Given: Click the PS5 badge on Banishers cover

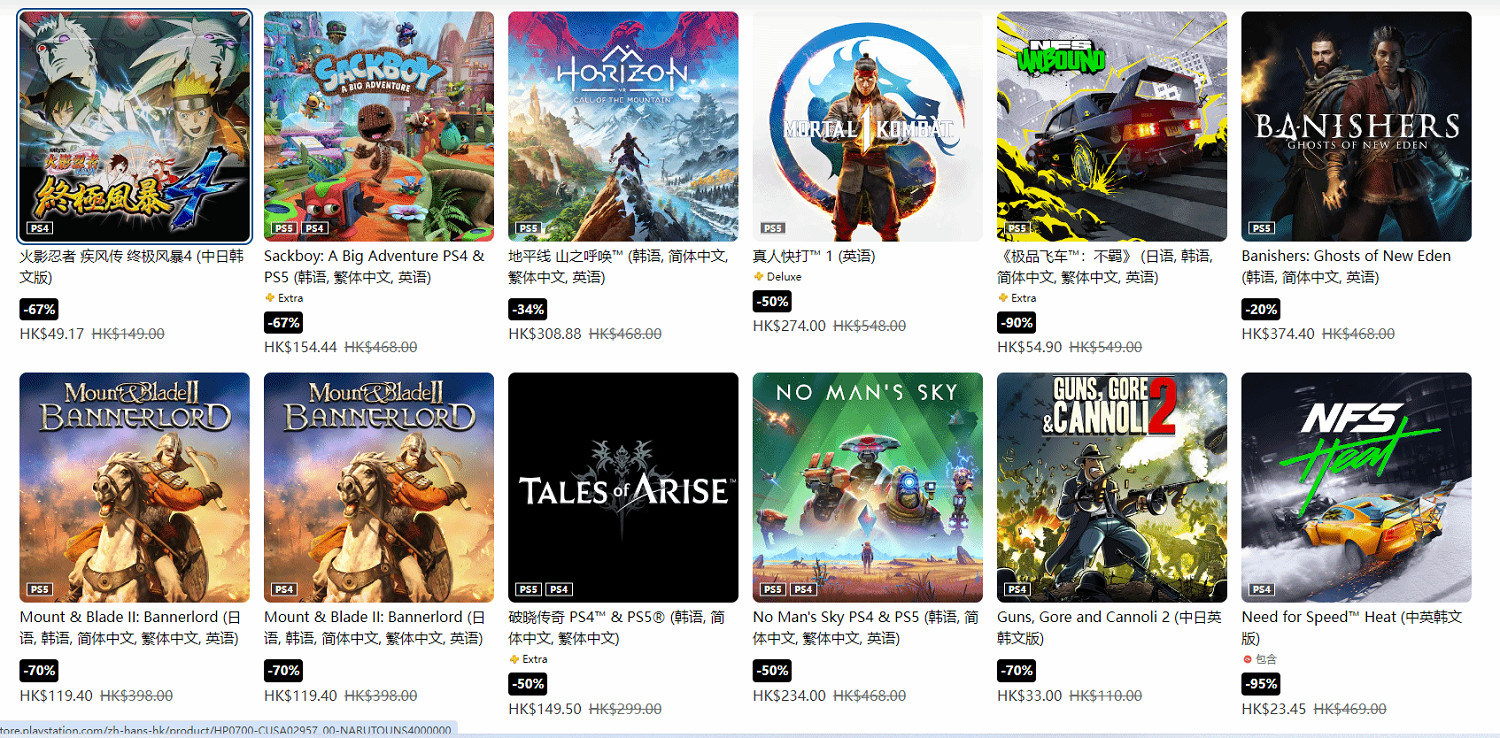Looking at the screenshot, I should pyautogui.click(x=1262, y=228).
